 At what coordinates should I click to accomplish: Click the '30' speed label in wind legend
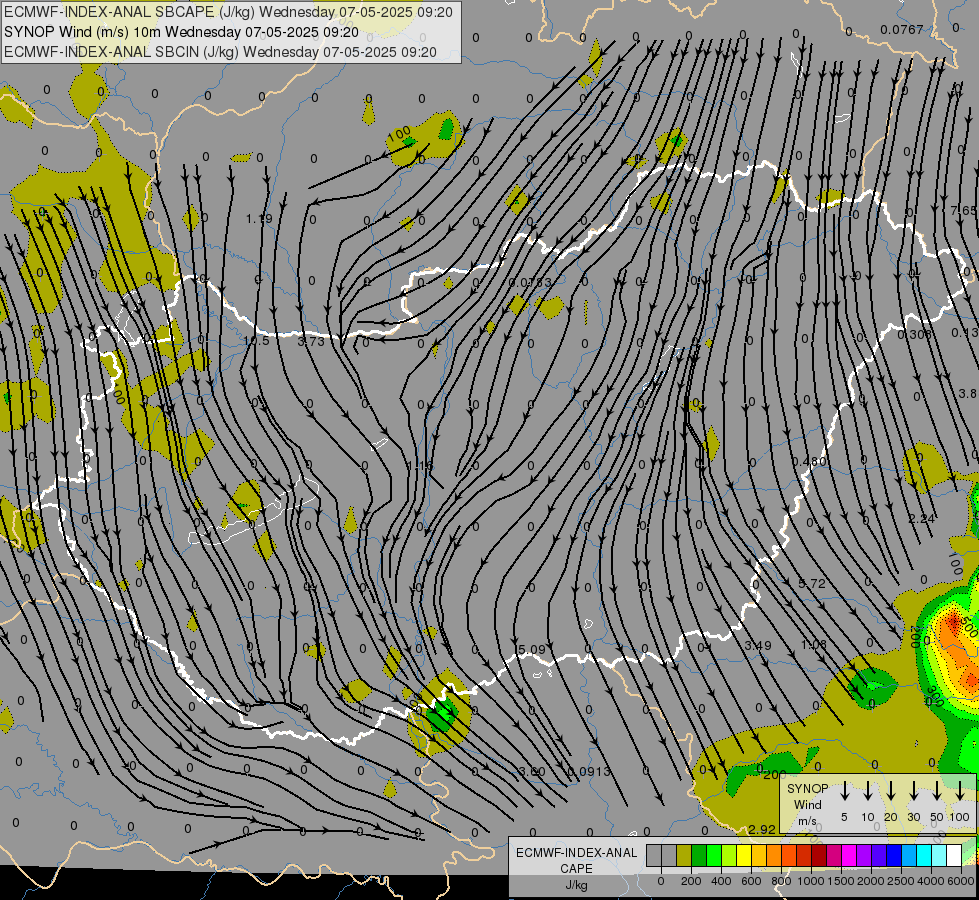point(913,817)
